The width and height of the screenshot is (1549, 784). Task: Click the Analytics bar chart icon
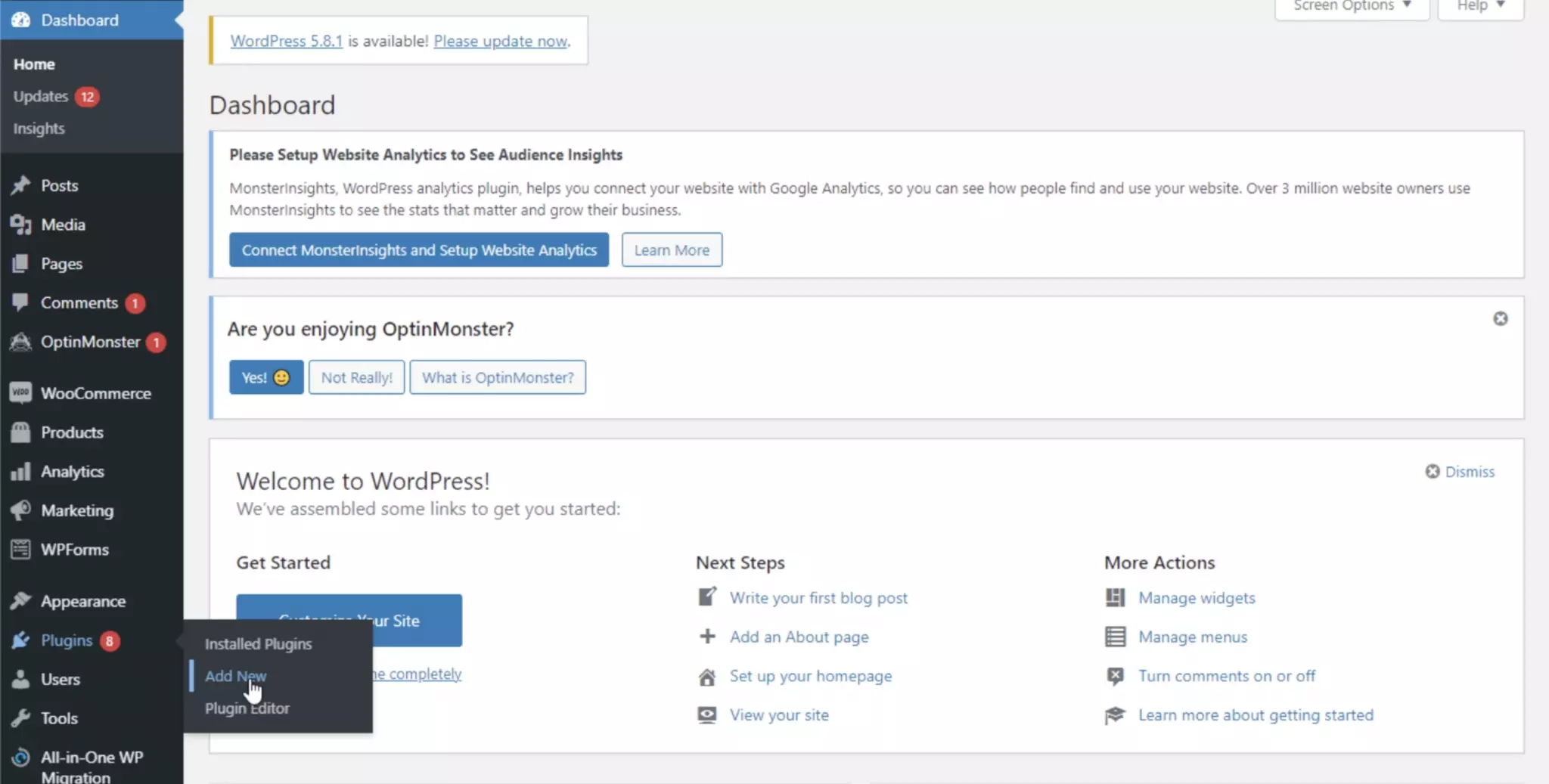pyautogui.click(x=21, y=472)
